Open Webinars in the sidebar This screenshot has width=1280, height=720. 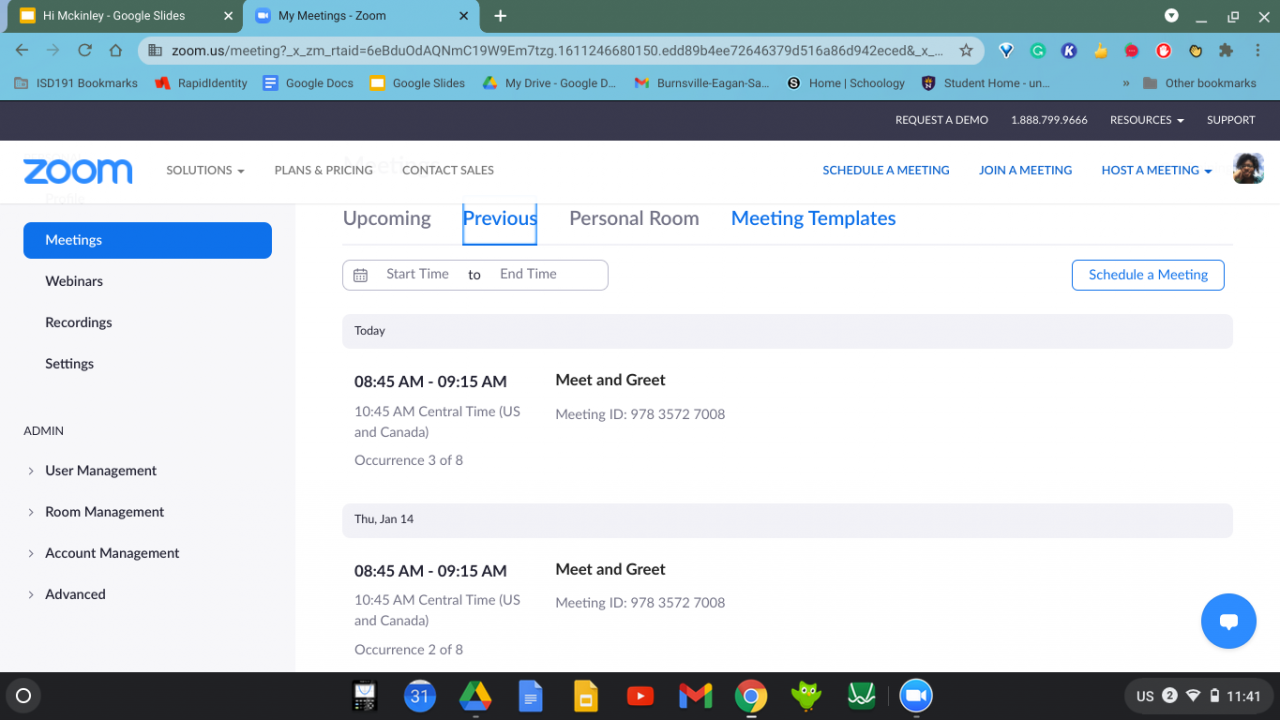pyautogui.click(x=74, y=281)
